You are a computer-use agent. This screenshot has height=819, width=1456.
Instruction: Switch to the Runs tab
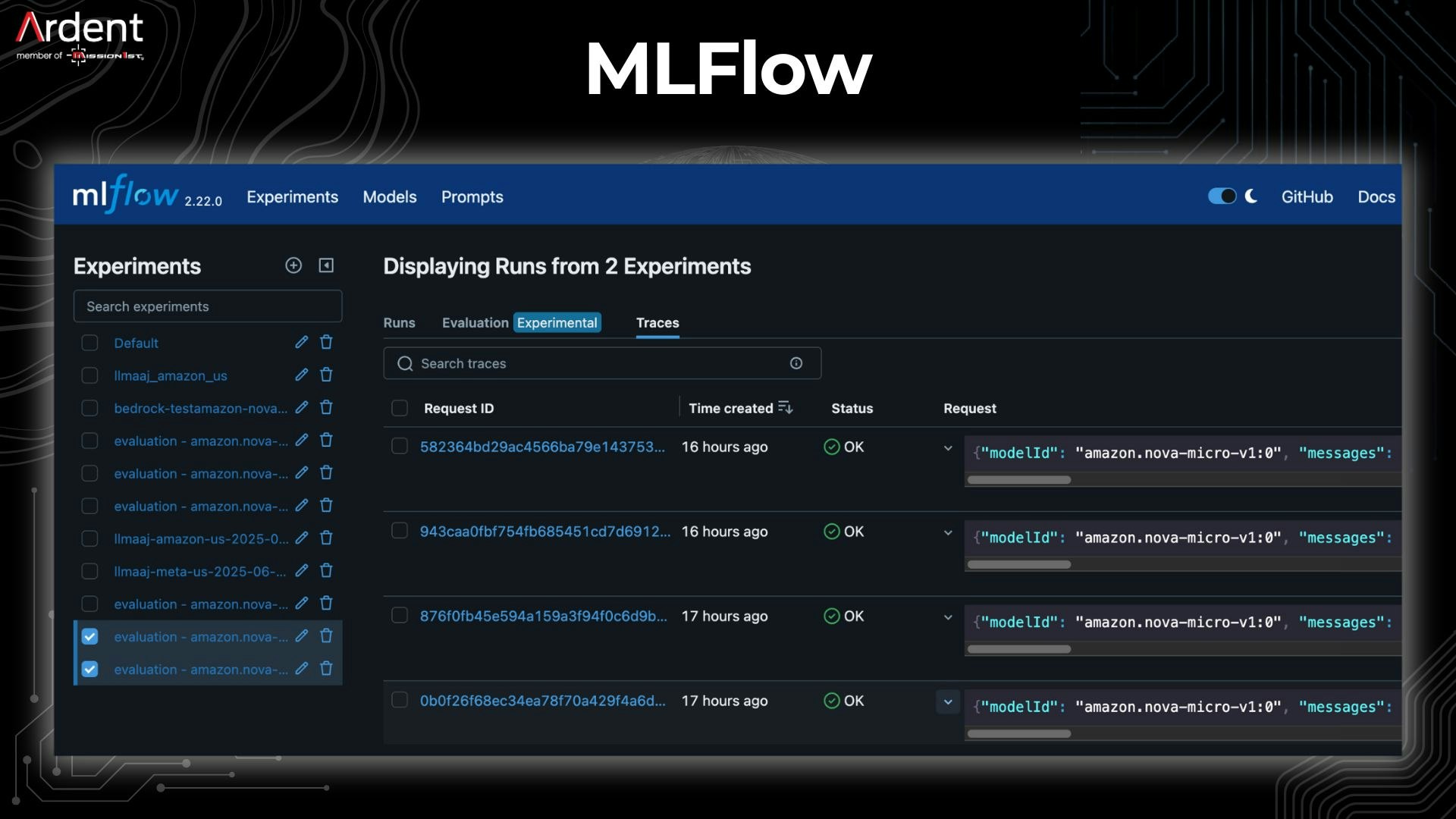click(399, 323)
